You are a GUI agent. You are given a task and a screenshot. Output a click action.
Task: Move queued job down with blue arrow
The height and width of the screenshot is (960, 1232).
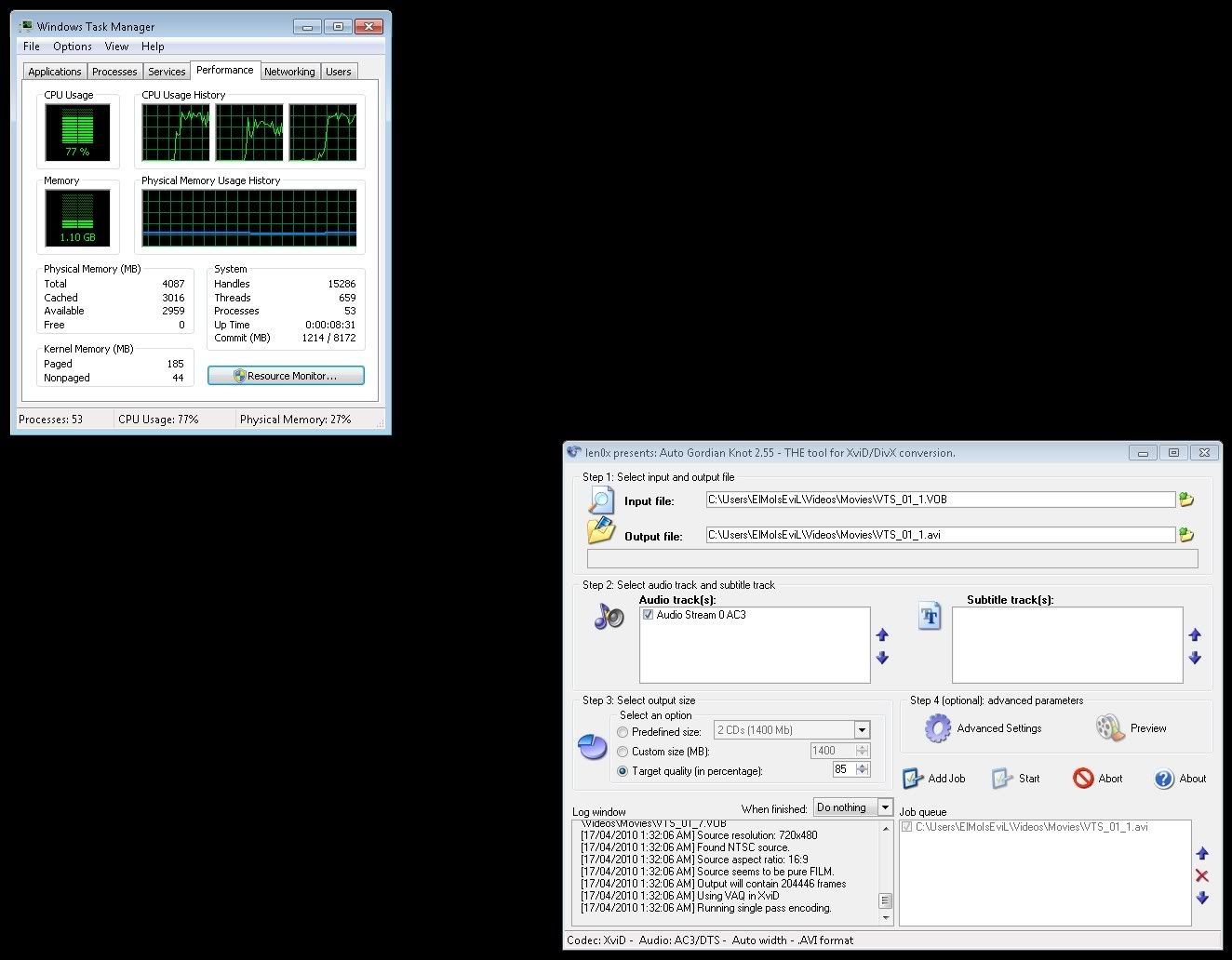pyautogui.click(x=1202, y=898)
